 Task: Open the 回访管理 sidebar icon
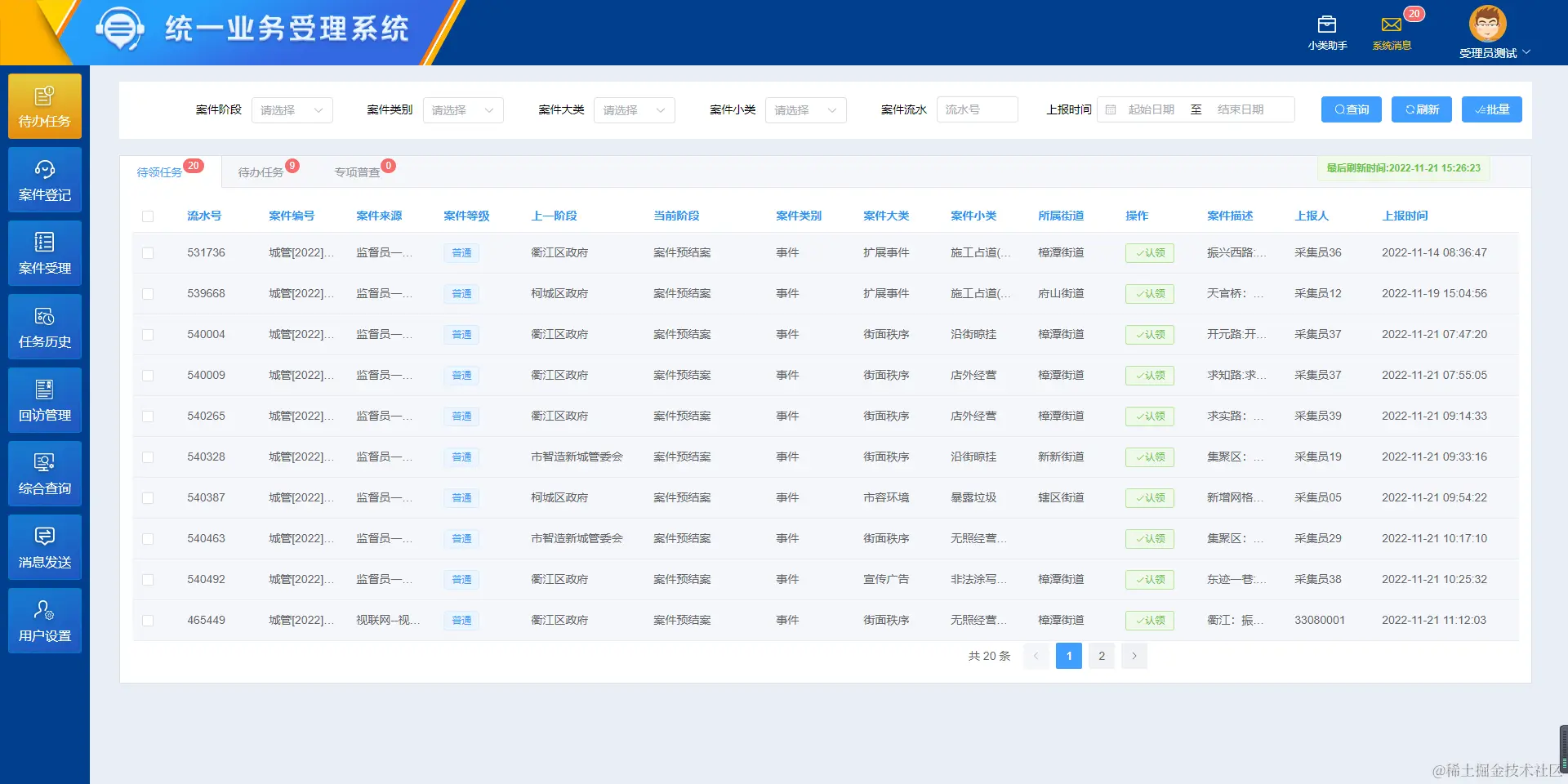pos(45,400)
